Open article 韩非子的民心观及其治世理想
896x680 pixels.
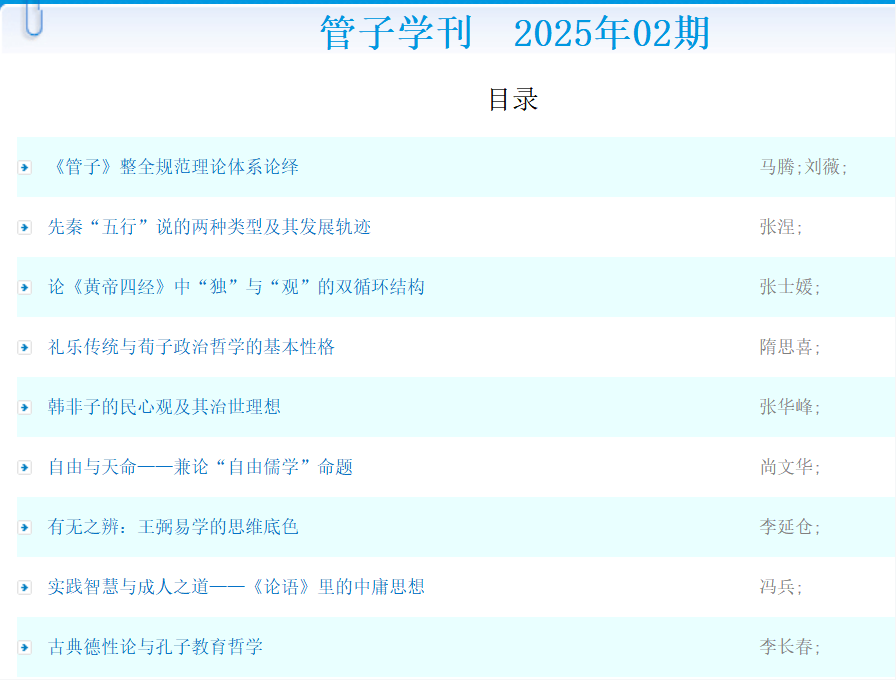(164, 407)
